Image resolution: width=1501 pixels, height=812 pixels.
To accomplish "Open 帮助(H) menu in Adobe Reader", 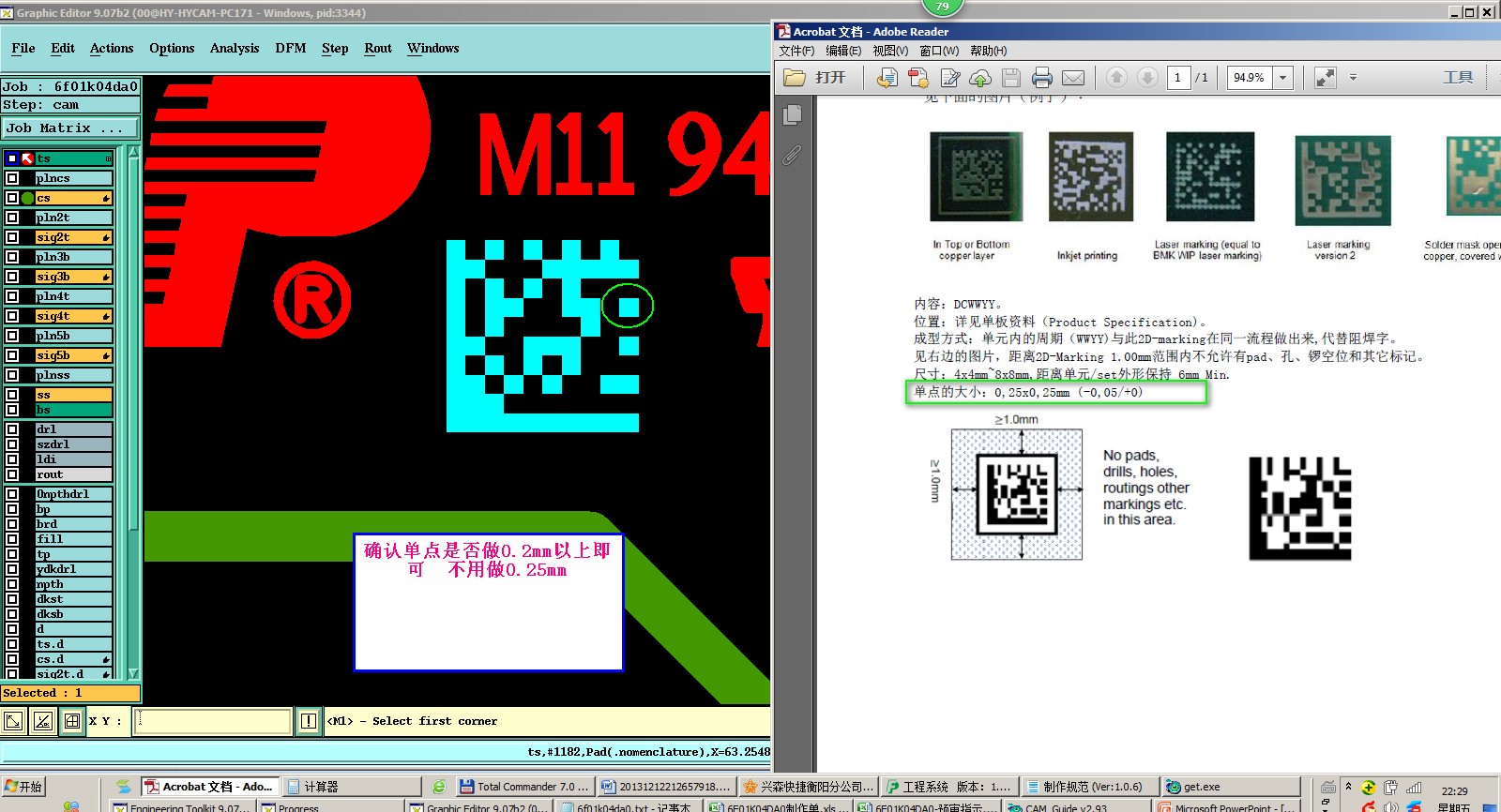I will point(988,51).
